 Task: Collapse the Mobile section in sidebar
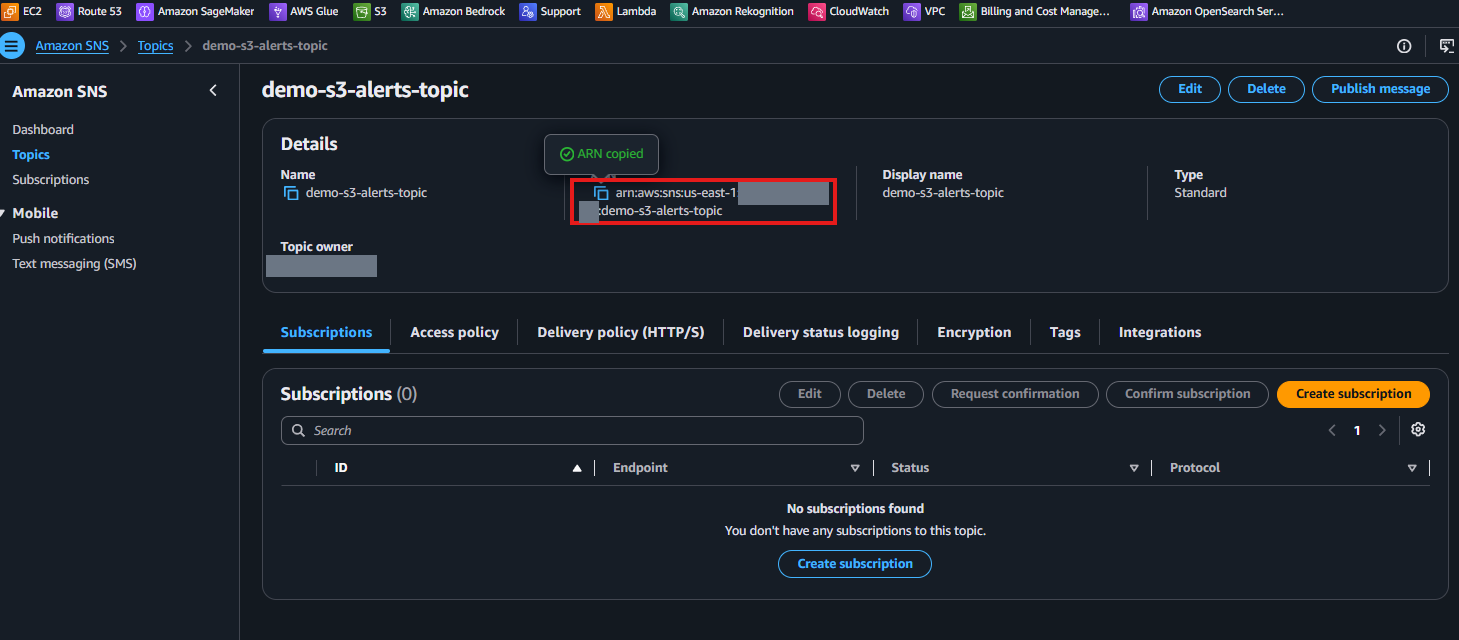coord(4,213)
